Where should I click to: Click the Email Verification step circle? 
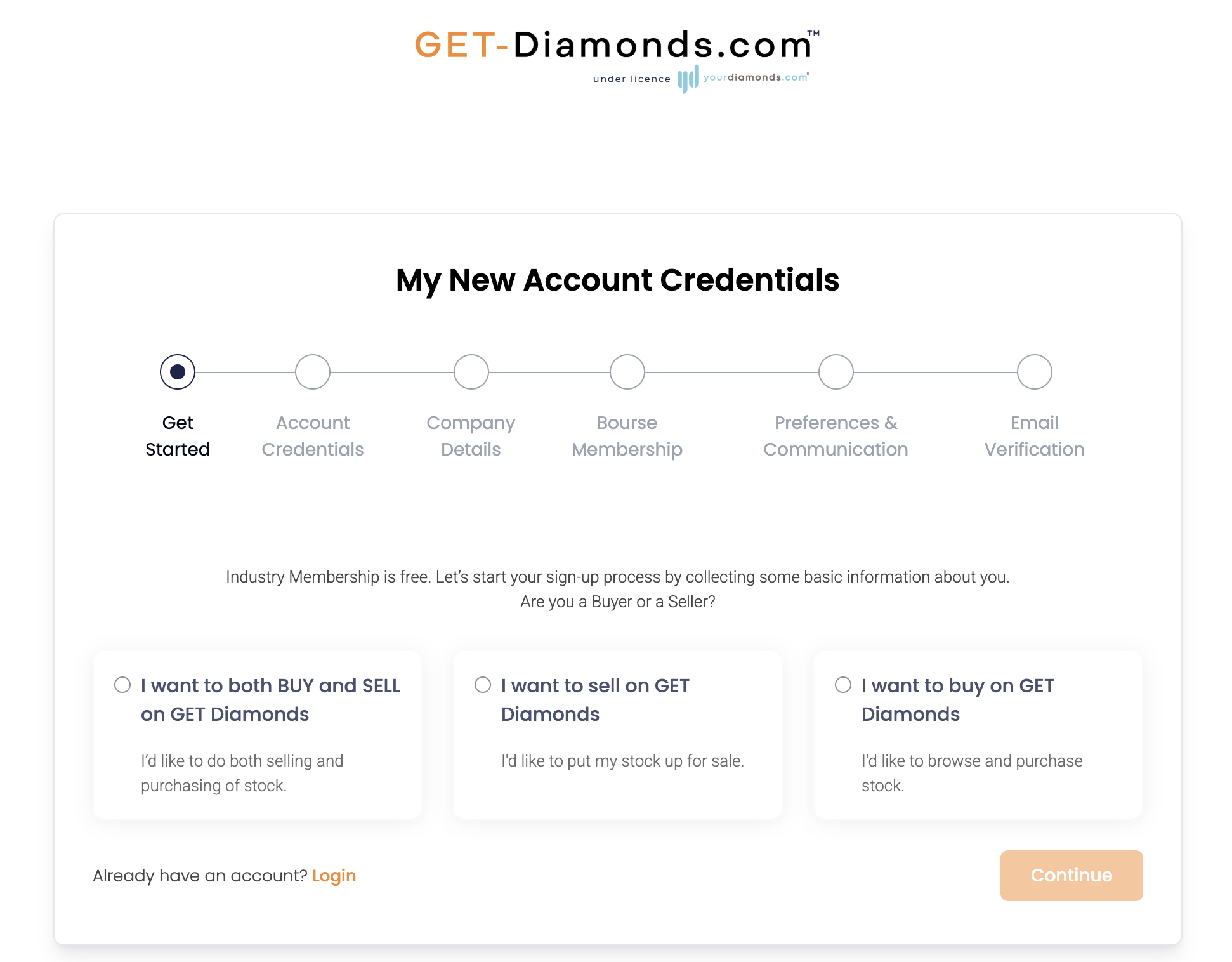click(1035, 372)
